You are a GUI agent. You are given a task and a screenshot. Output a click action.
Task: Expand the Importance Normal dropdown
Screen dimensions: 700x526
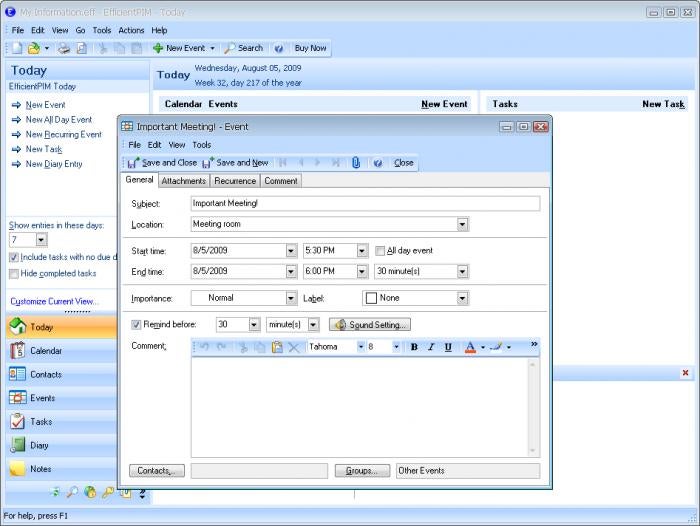(x=291, y=298)
